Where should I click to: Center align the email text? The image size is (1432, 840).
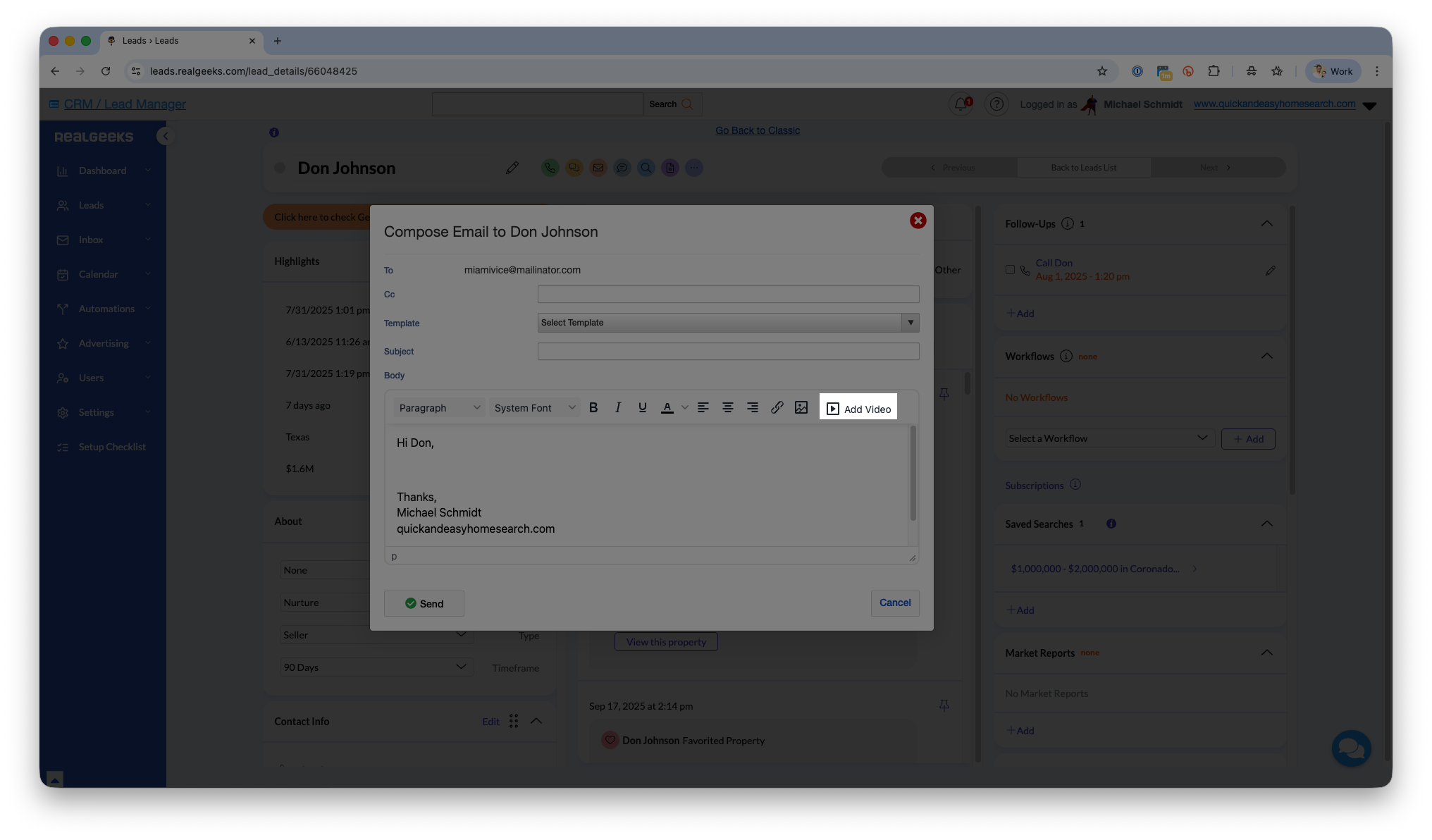click(x=727, y=407)
